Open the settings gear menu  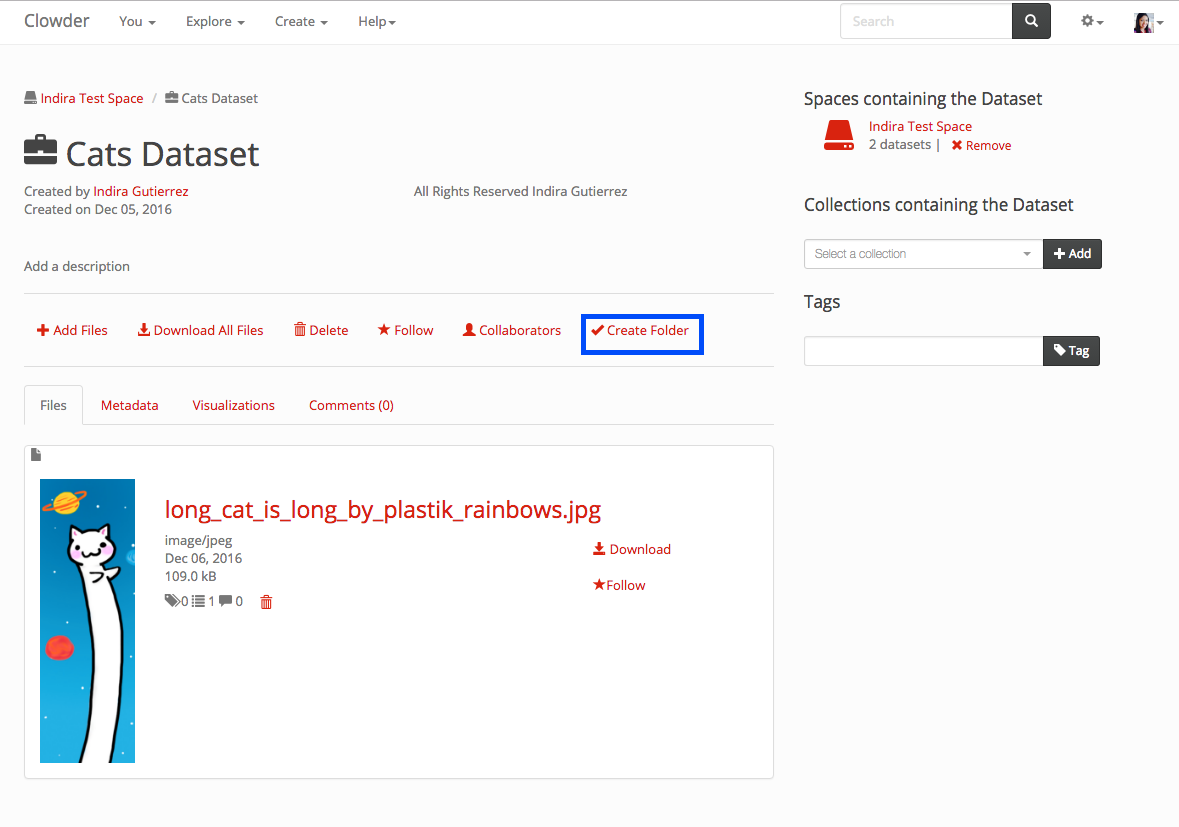[1091, 21]
